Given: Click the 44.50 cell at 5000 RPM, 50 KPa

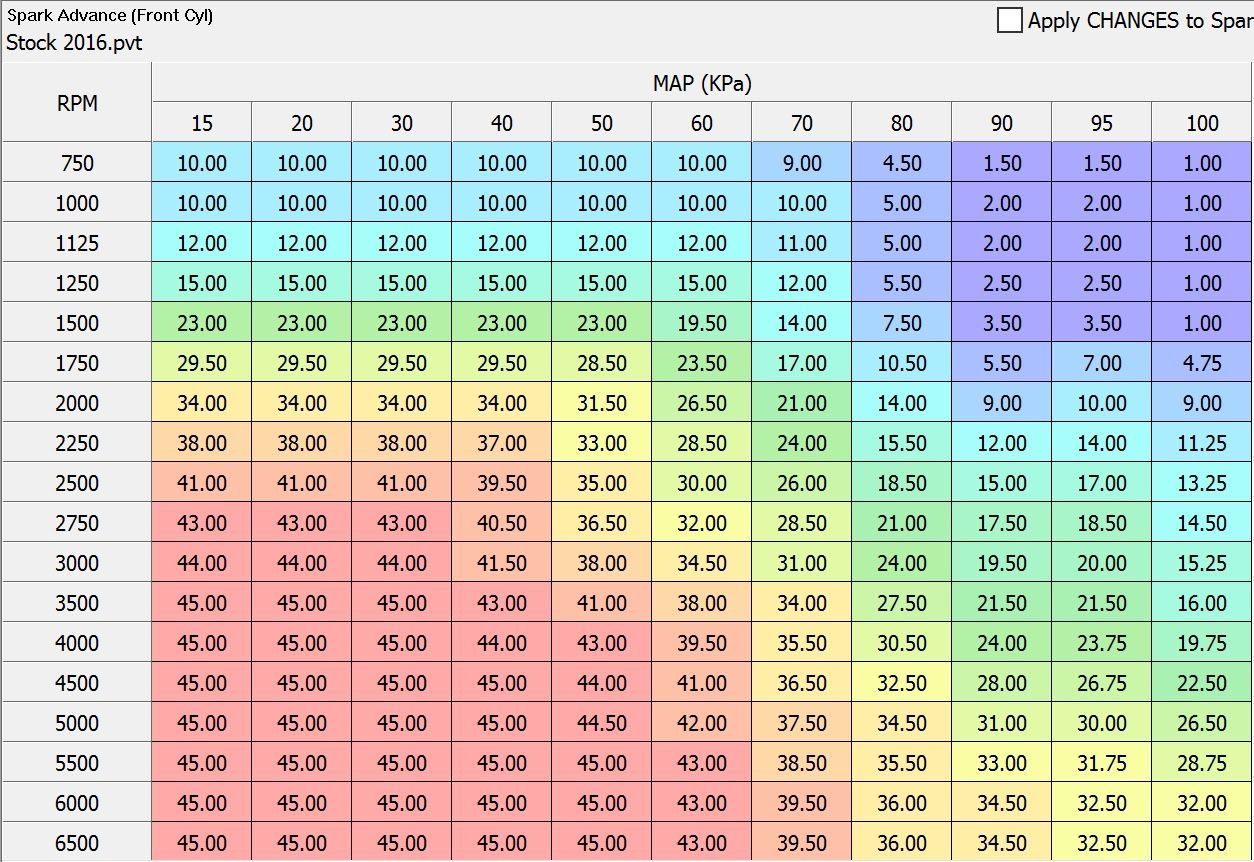Looking at the screenshot, I should click(x=601, y=722).
